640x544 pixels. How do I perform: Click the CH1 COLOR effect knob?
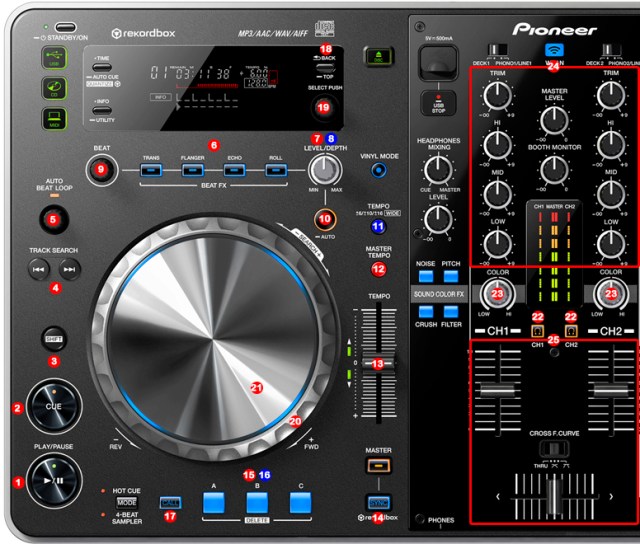tap(498, 293)
